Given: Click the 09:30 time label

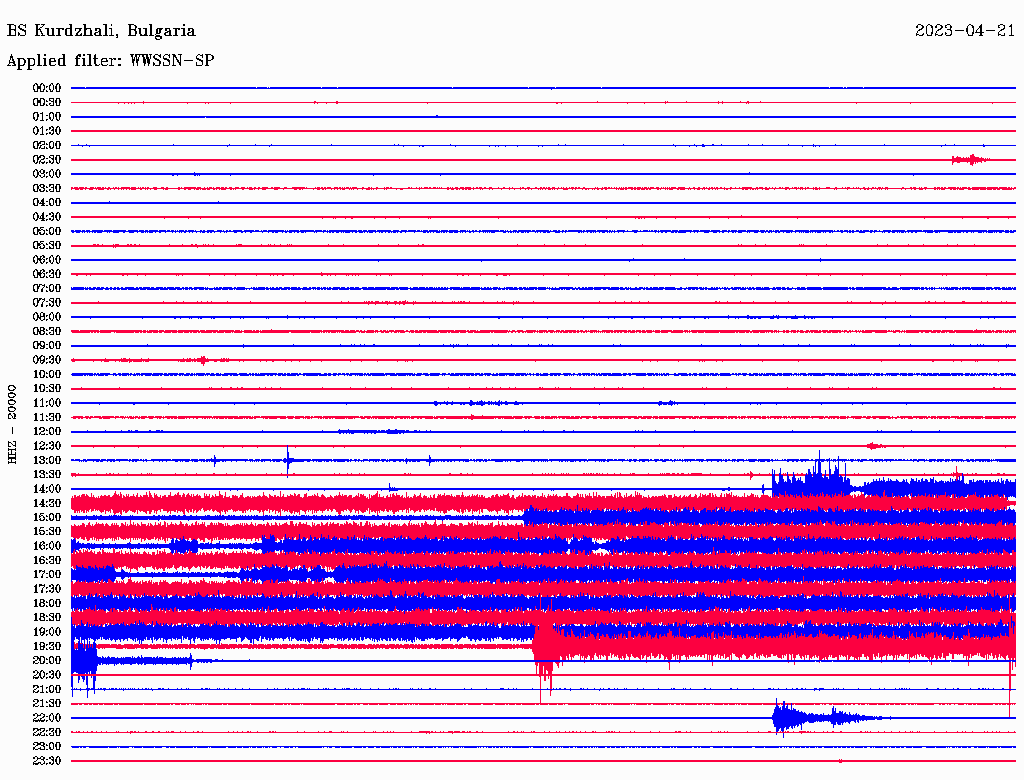Looking at the screenshot, I should (x=47, y=360).
